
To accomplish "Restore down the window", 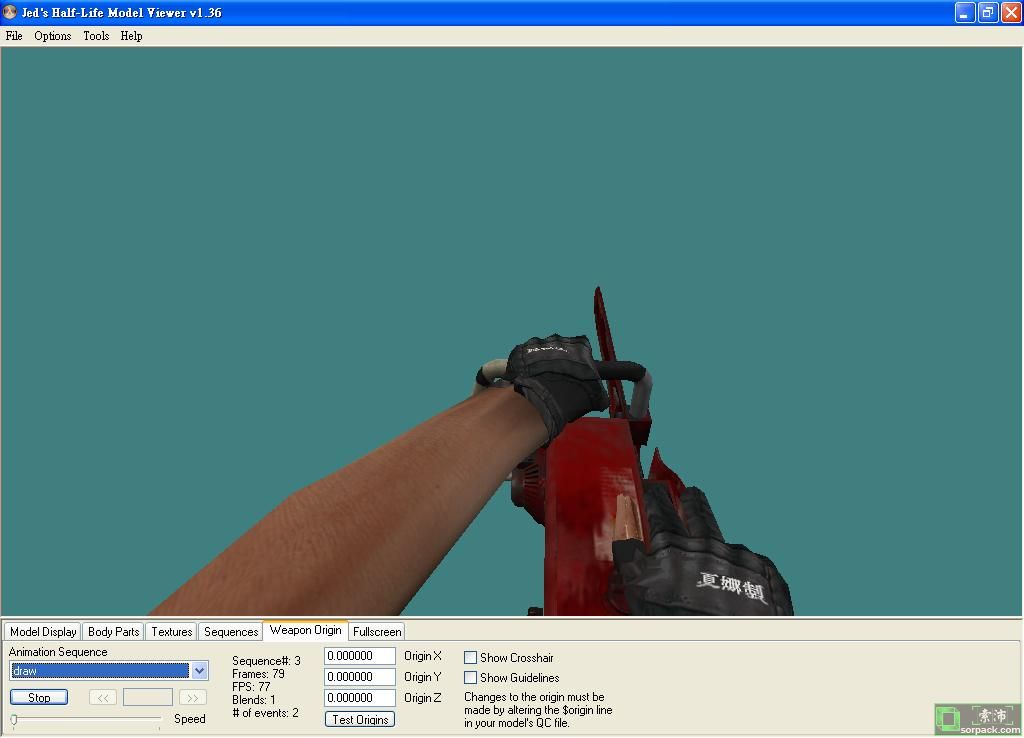I will coord(988,13).
